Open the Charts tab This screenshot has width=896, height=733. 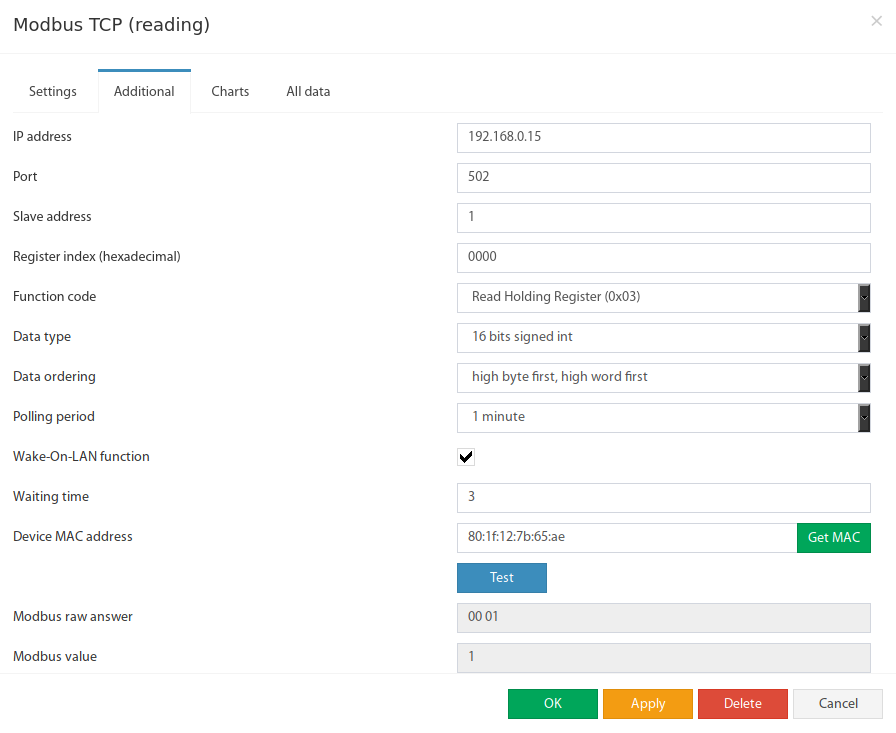(x=230, y=91)
